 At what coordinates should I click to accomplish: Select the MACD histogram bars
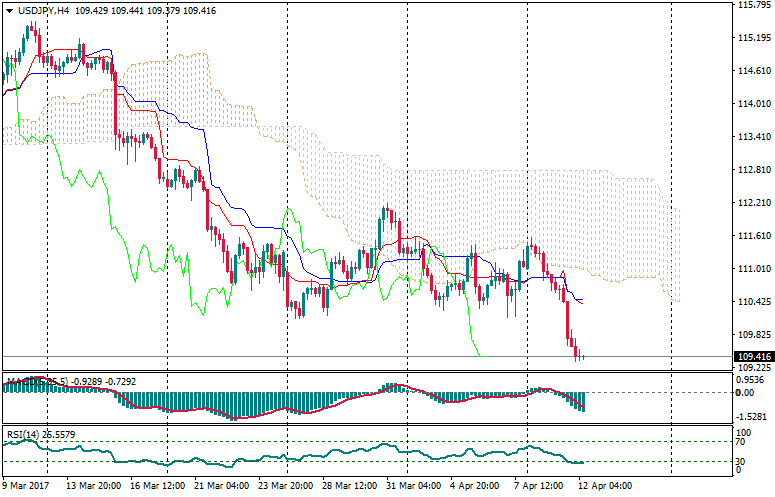[x=200, y=401]
